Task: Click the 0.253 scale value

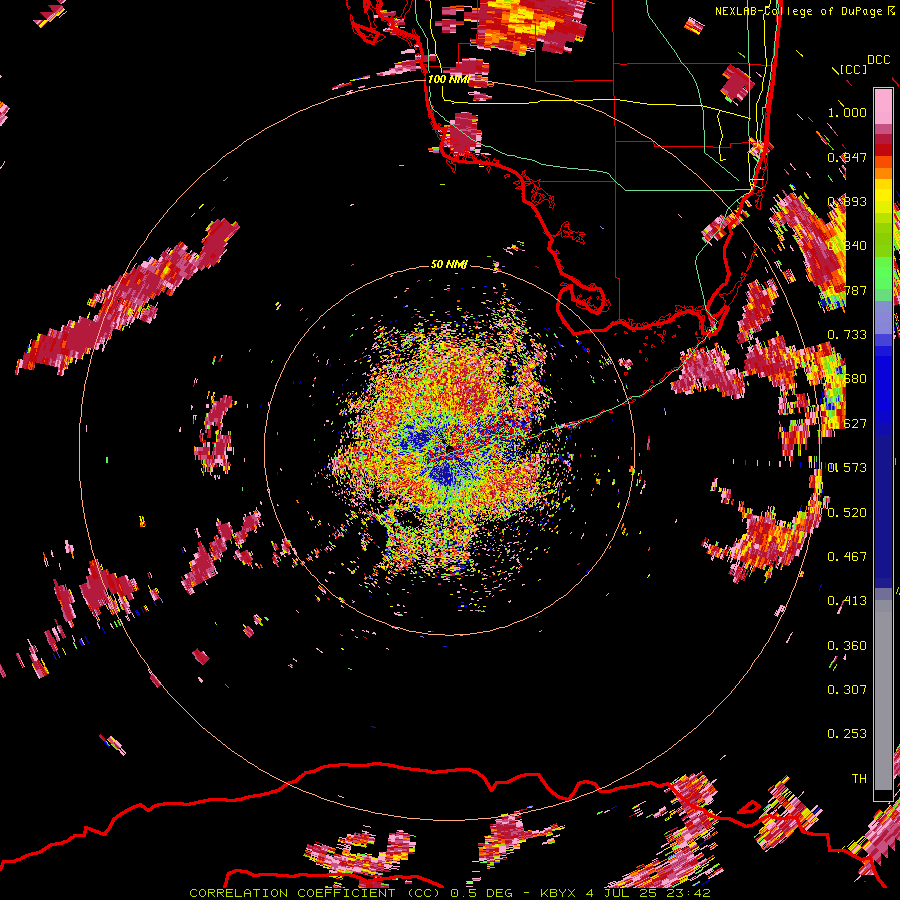Action: coord(847,734)
